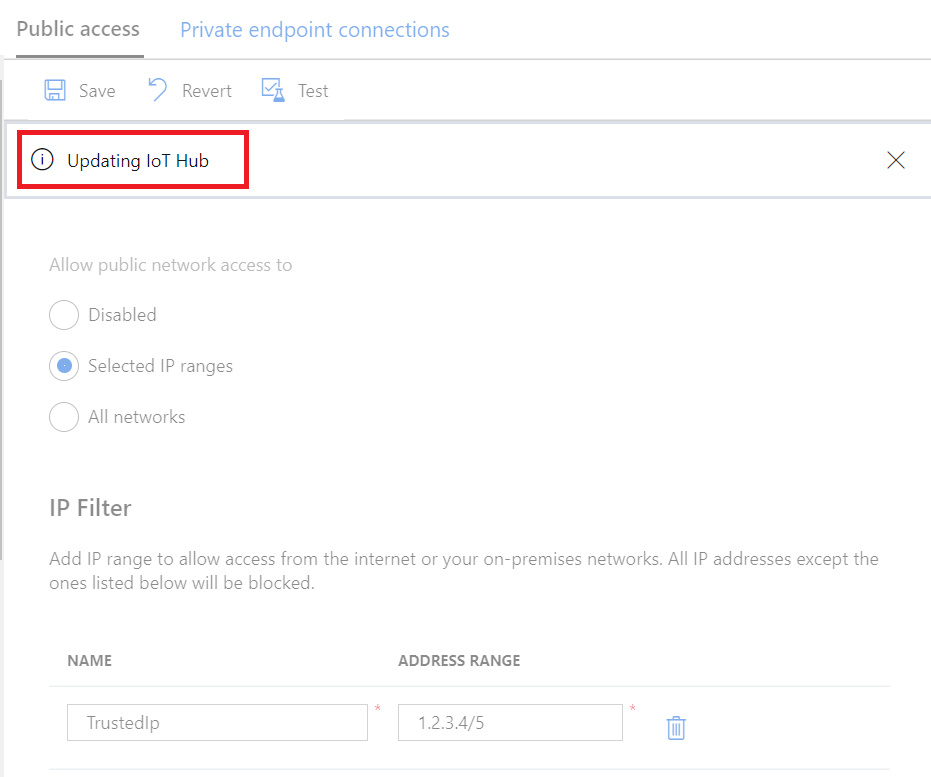This screenshot has width=931, height=777.
Task: Delete the TrustedIp rule via trash icon
Action: tap(676, 727)
